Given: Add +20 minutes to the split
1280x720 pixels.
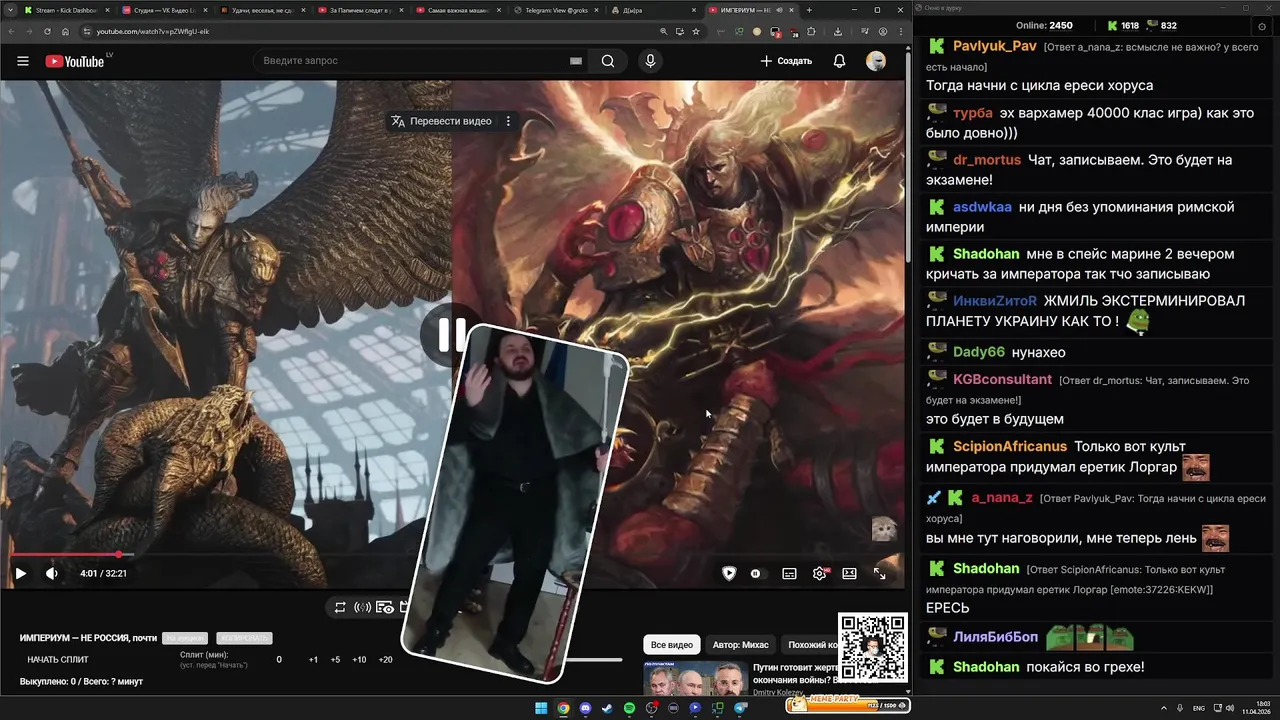Looking at the screenshot, I should (x=385, y=659).
